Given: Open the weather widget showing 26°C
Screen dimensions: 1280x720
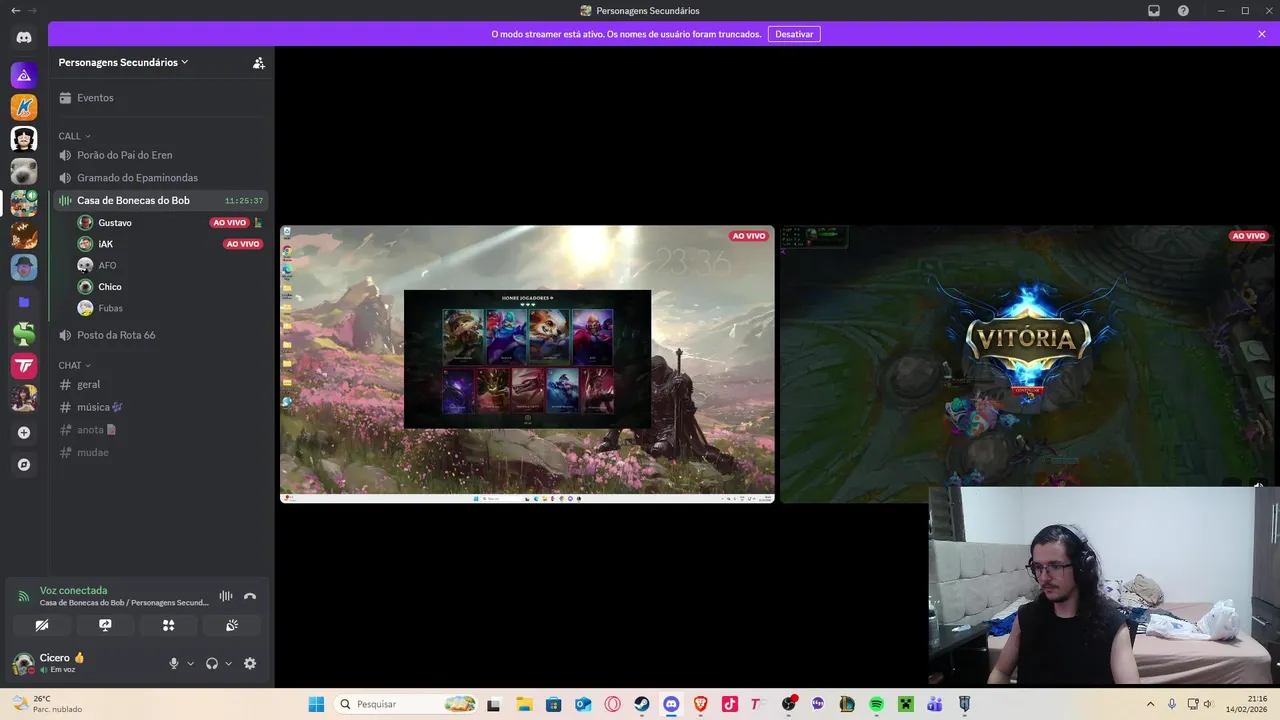Looking at the screenshot, I should (46, 704).
